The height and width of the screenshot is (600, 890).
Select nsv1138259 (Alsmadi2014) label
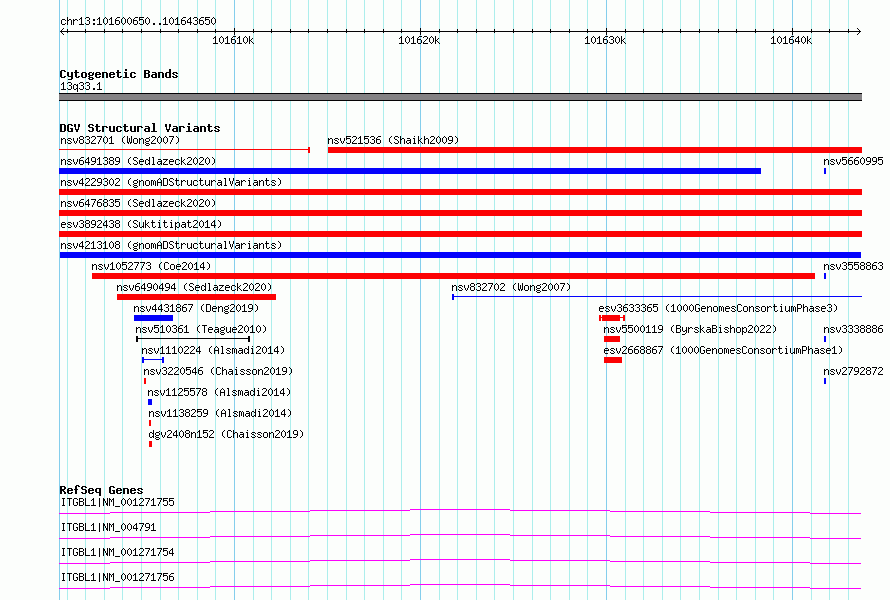coord(220,413)
